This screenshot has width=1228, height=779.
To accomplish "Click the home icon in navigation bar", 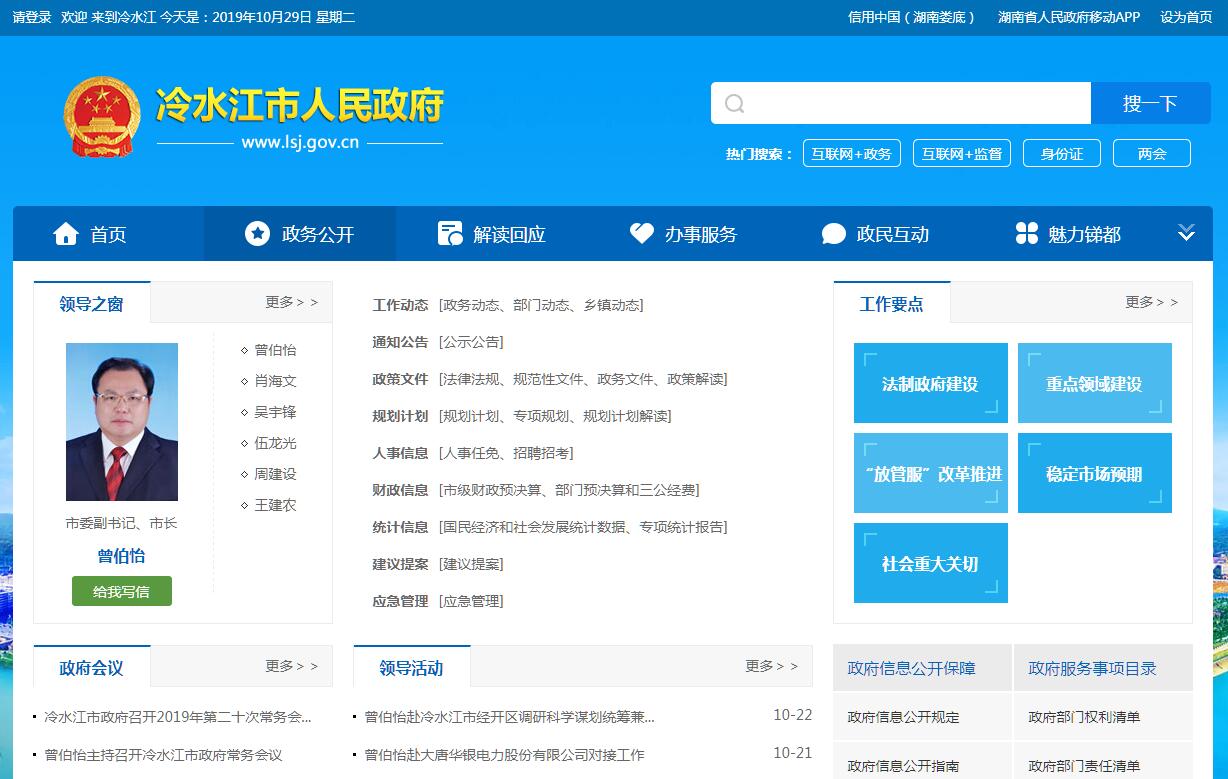I will pos(66,234).
